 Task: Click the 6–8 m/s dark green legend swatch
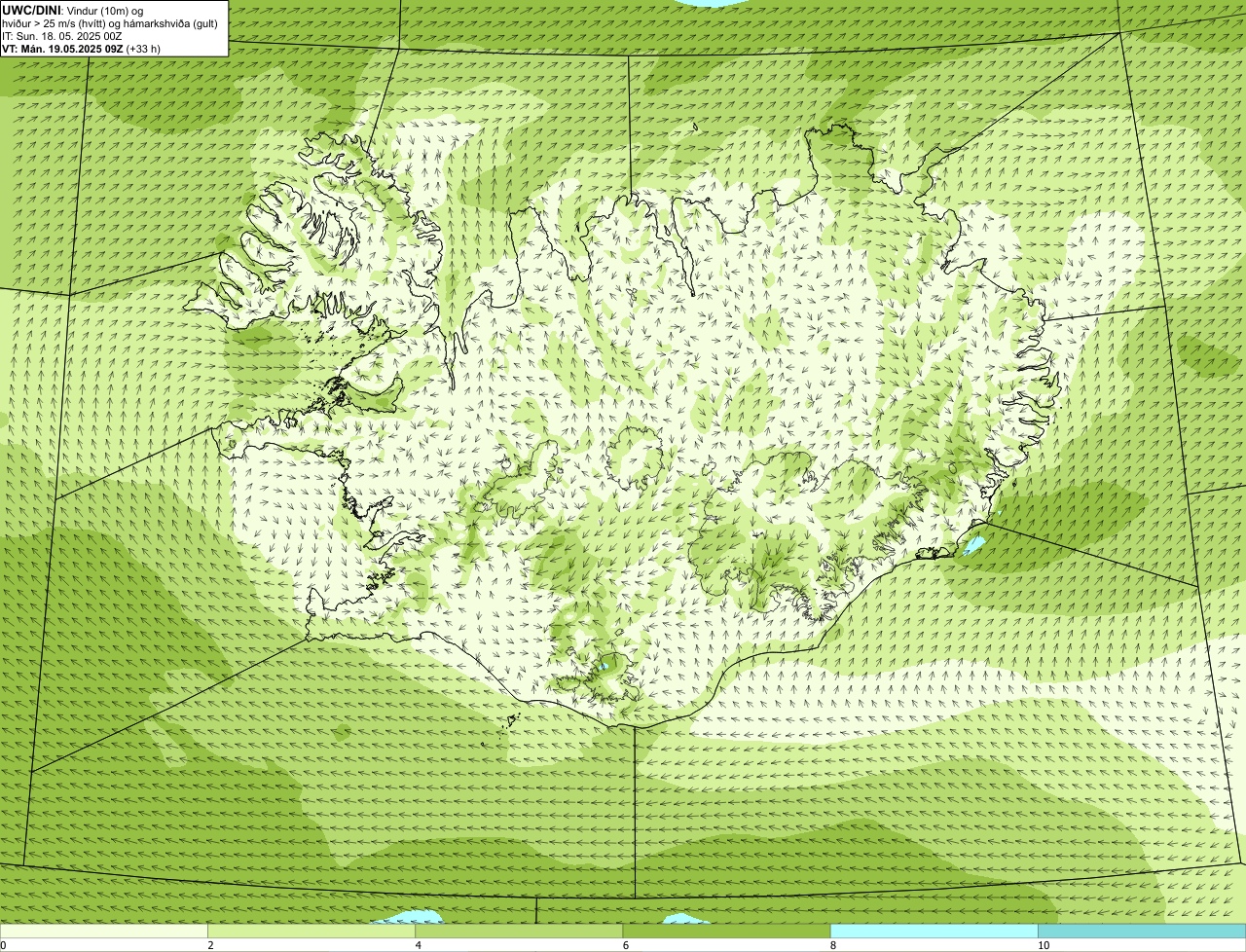pyautogui.click(x=726, y=931)
